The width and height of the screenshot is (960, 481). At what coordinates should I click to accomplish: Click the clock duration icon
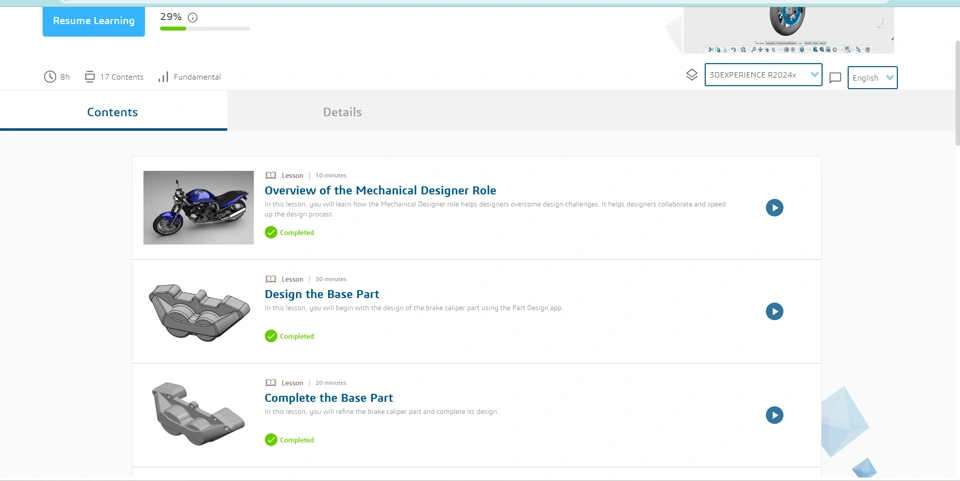coord(50,77)
